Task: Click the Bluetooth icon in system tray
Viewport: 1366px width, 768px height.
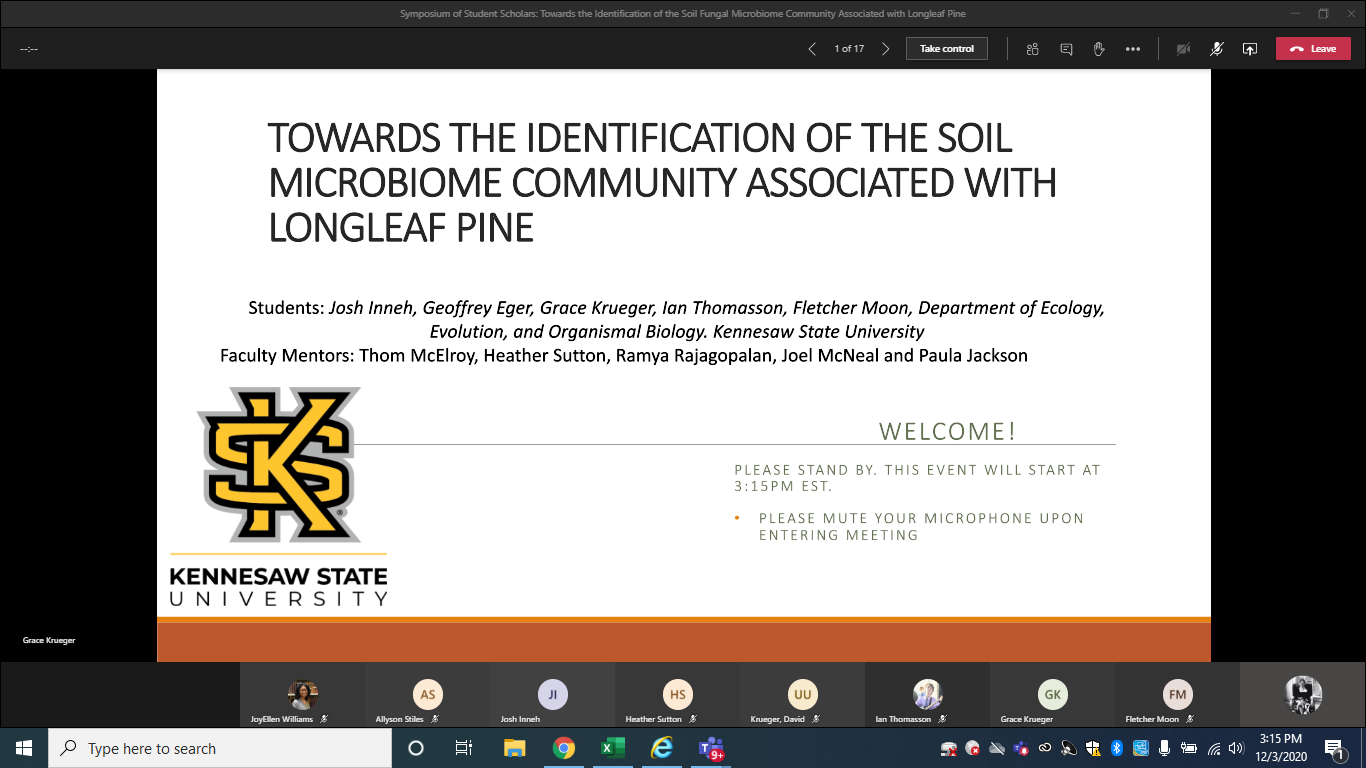Action: point(1117,748)
